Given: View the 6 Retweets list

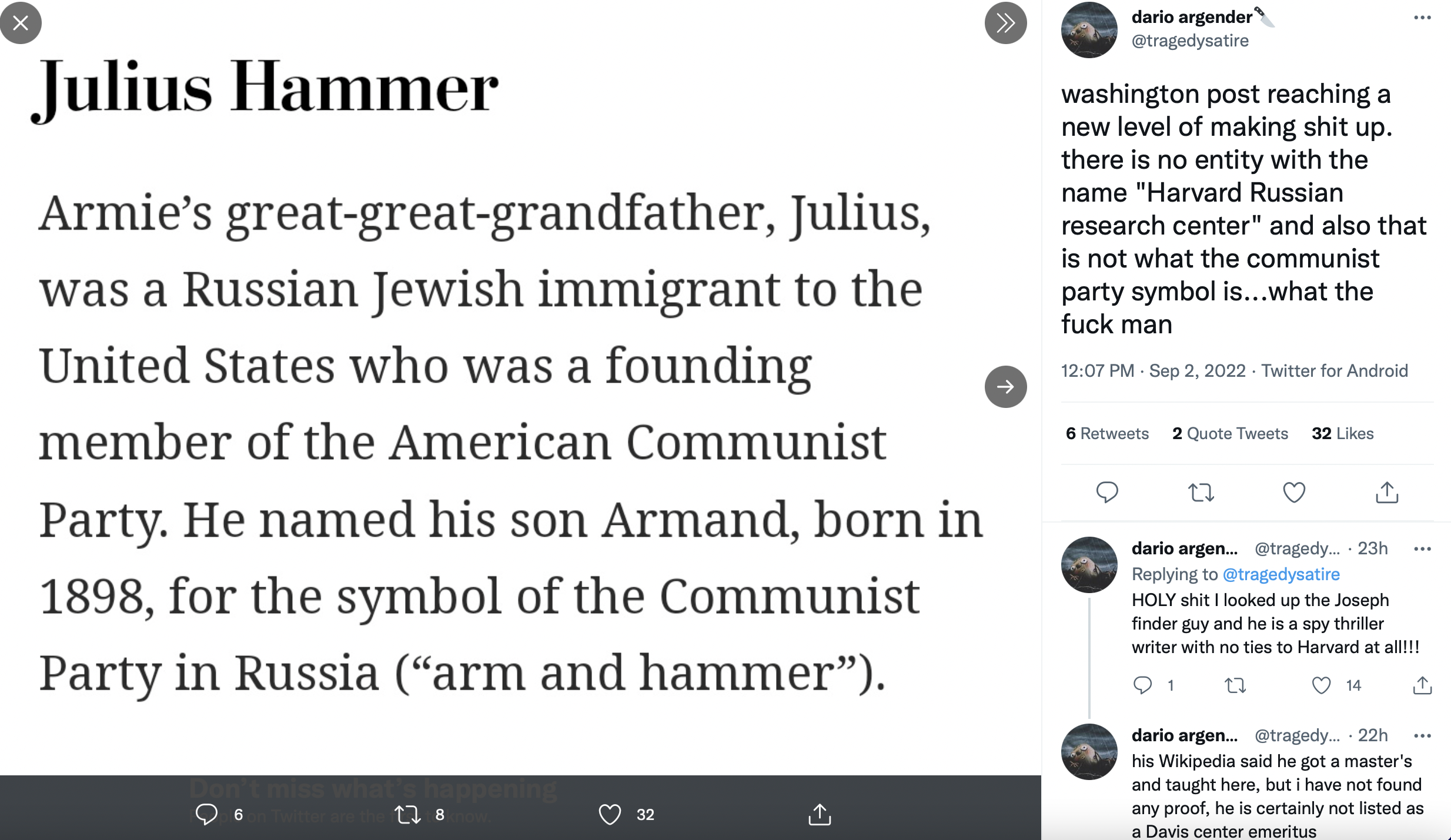Looking at the screenshot, I should [1107, 434].
